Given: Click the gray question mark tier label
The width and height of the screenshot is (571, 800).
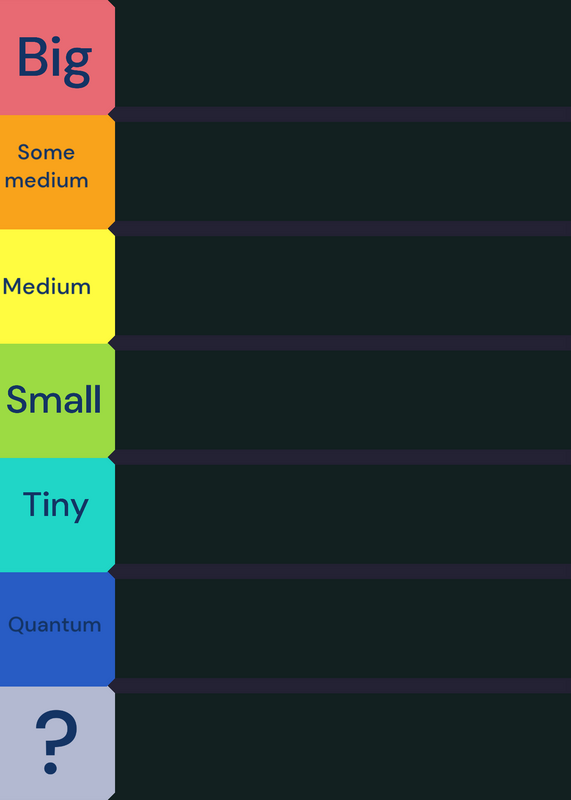Looking at the screenshot, I should click(57, 743).
